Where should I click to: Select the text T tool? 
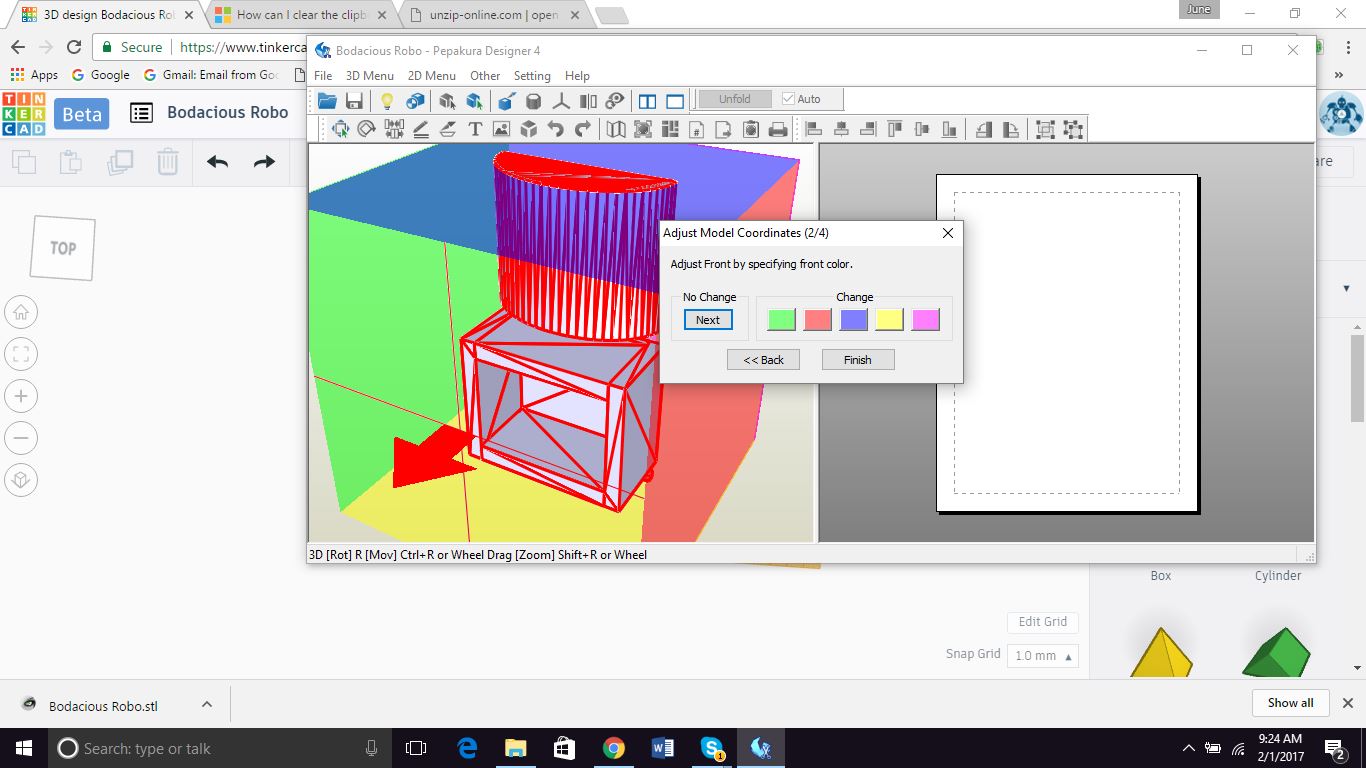click(474, 129)
